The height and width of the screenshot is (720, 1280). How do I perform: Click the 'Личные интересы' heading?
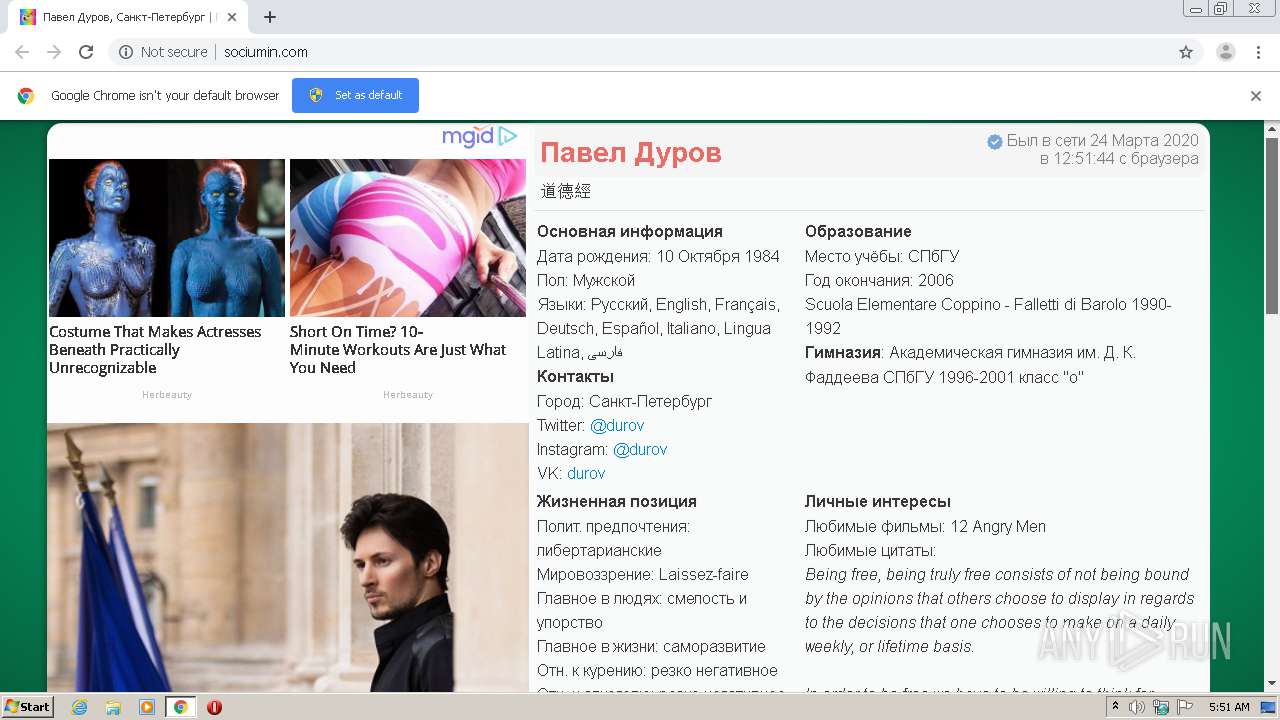[878, 502]
